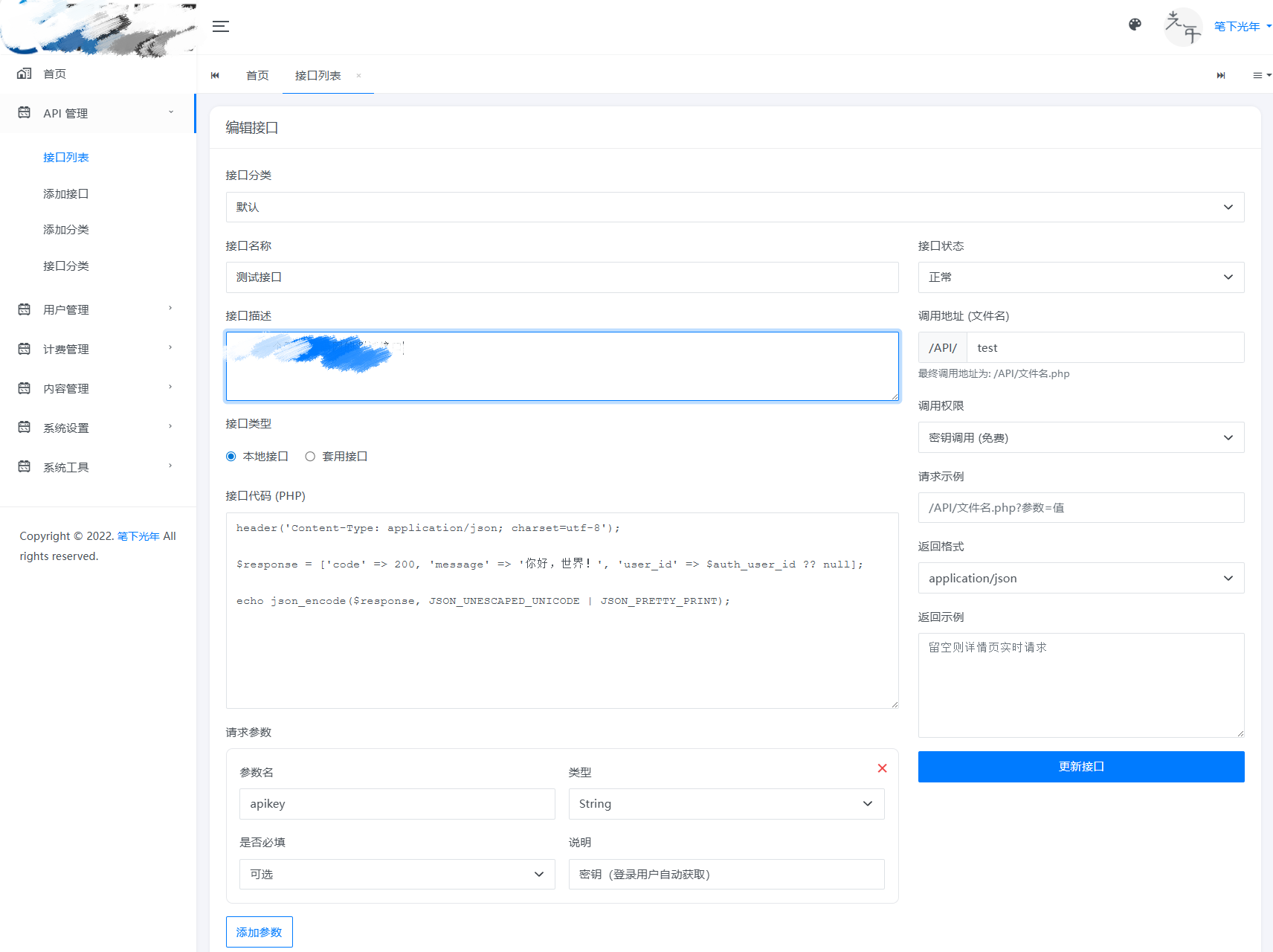Open the 调用权限 dropdown
The image size is (1273, 952).
pos(1080,438)
